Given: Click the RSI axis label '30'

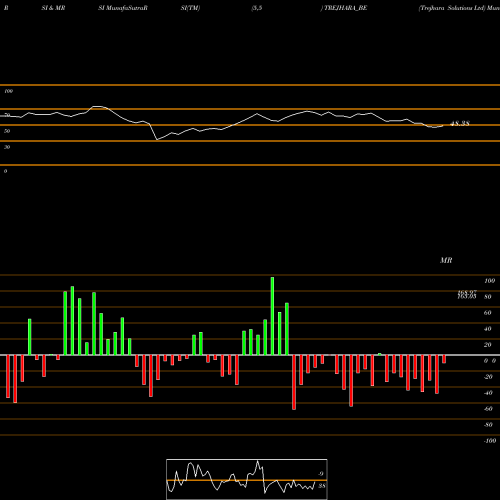Looking at the screenshot, I should click(x=7, y=147).
